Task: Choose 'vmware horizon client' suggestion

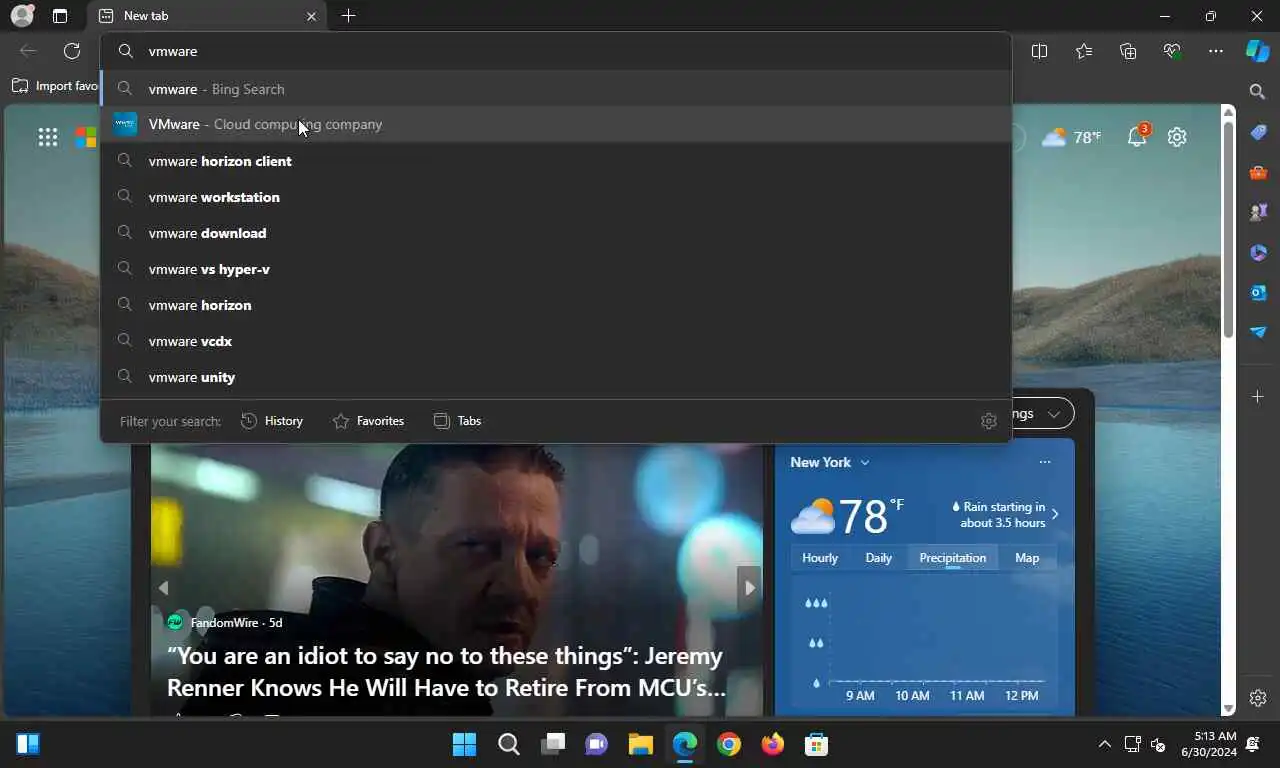Action: click(x=556, y=161)
